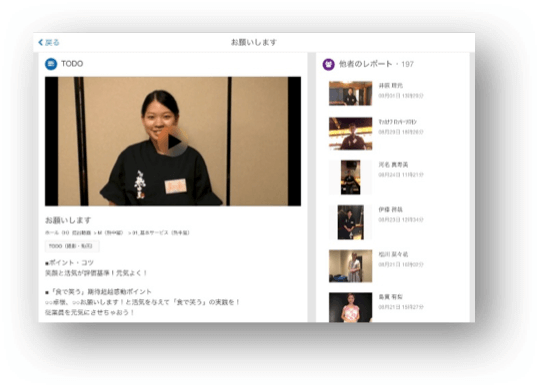
Task: Play the TODO video
Action: coord(174,141)
